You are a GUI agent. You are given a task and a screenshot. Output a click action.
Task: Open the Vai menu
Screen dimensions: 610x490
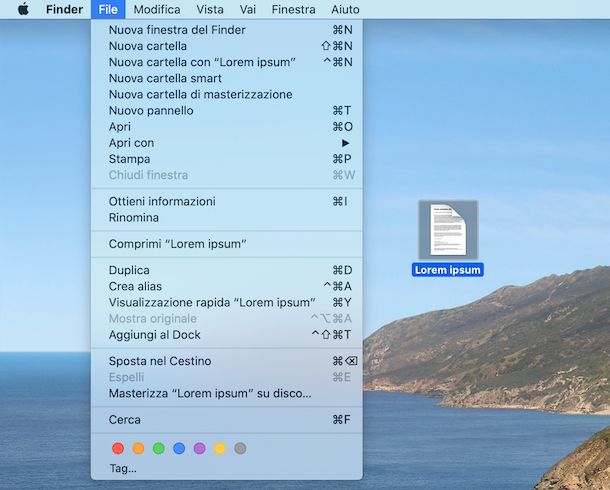[247, 9]
